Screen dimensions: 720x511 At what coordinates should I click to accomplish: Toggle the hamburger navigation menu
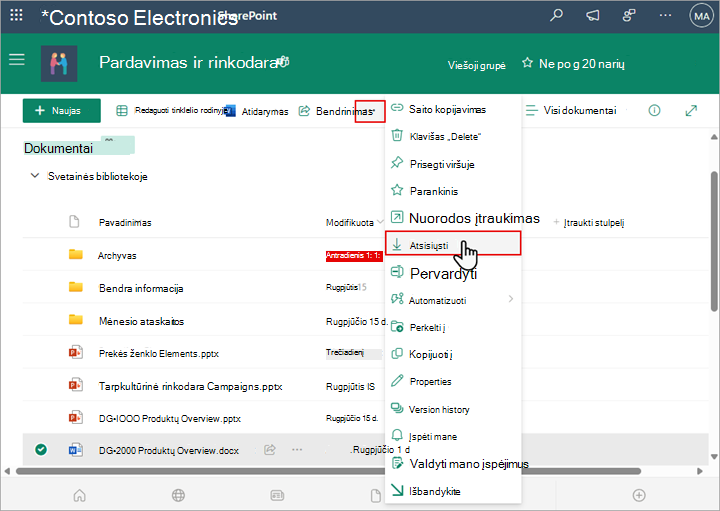17,60
